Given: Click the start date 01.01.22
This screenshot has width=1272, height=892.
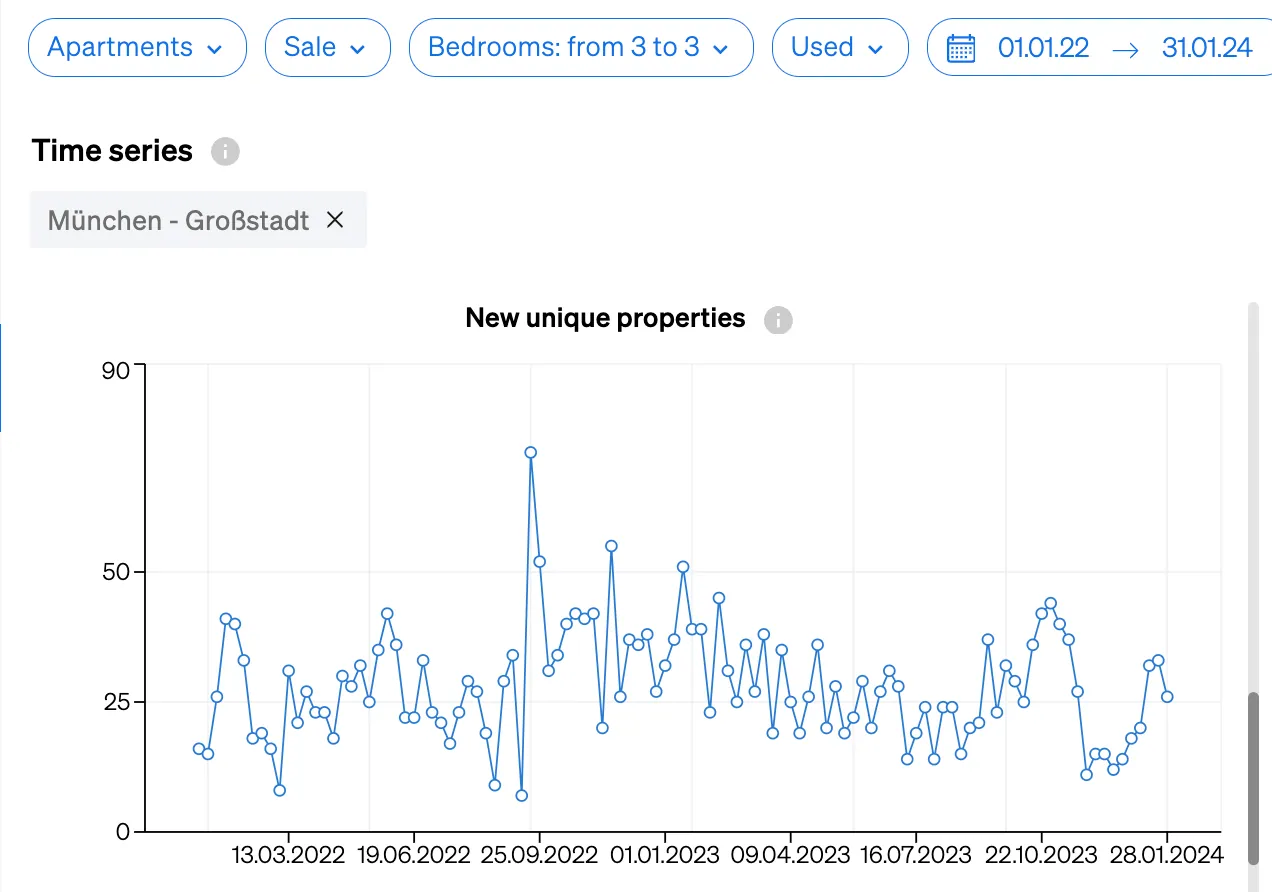Looking at the screenshot, I should (x=1043, y=48).
